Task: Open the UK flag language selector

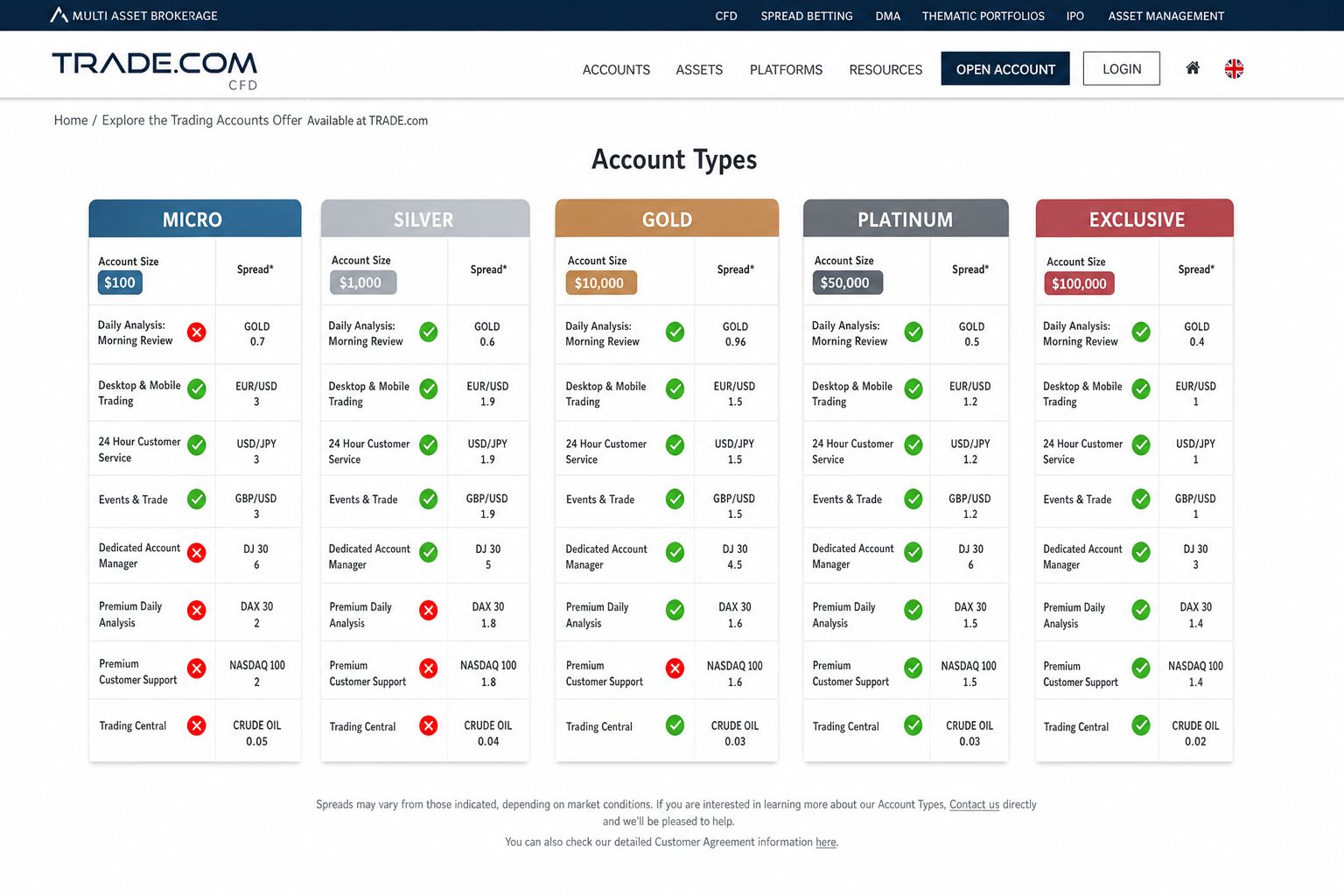Action: pos(1234,69)
